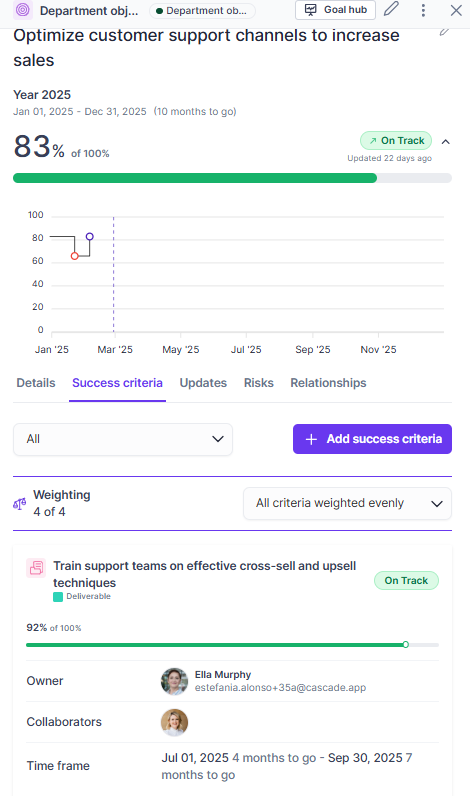Click the deliverable icon beside Train support teams
This screenshot has width=470, height=796.
[x=36, y=568]
